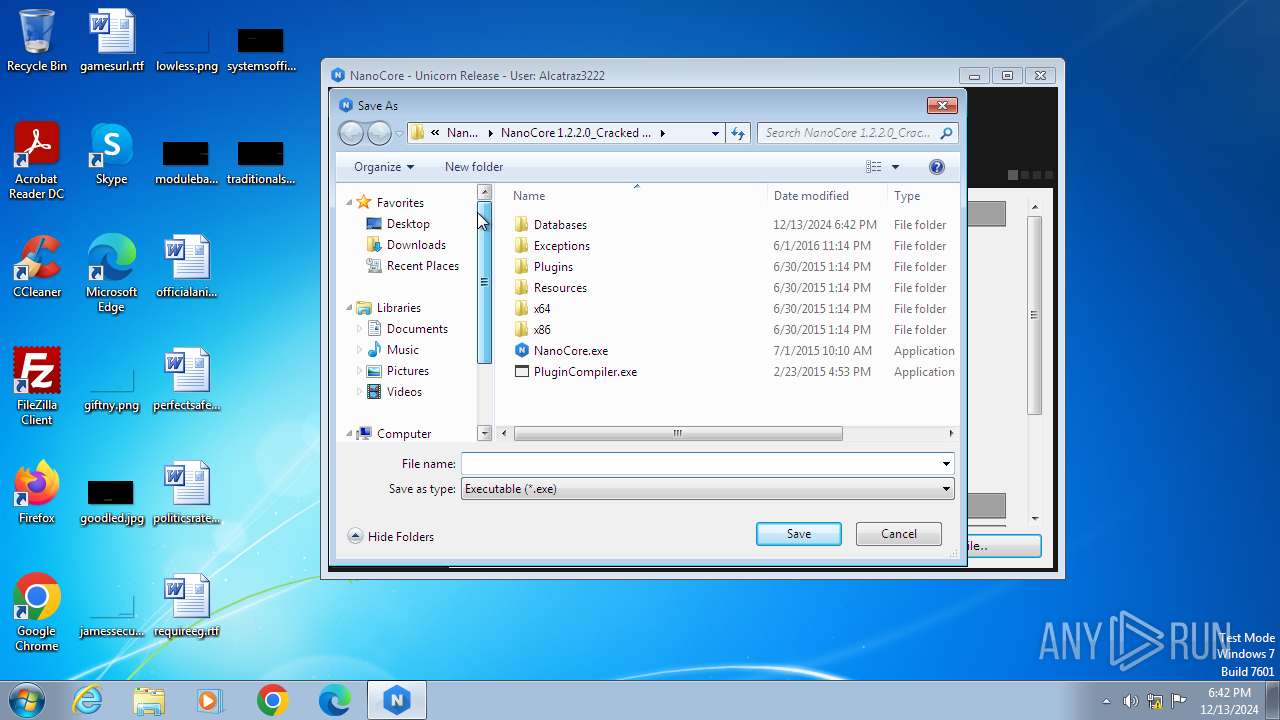Open Firefox desktop shortcut
The width and height of the screenshot is (1280, 720).
(37, 493)
